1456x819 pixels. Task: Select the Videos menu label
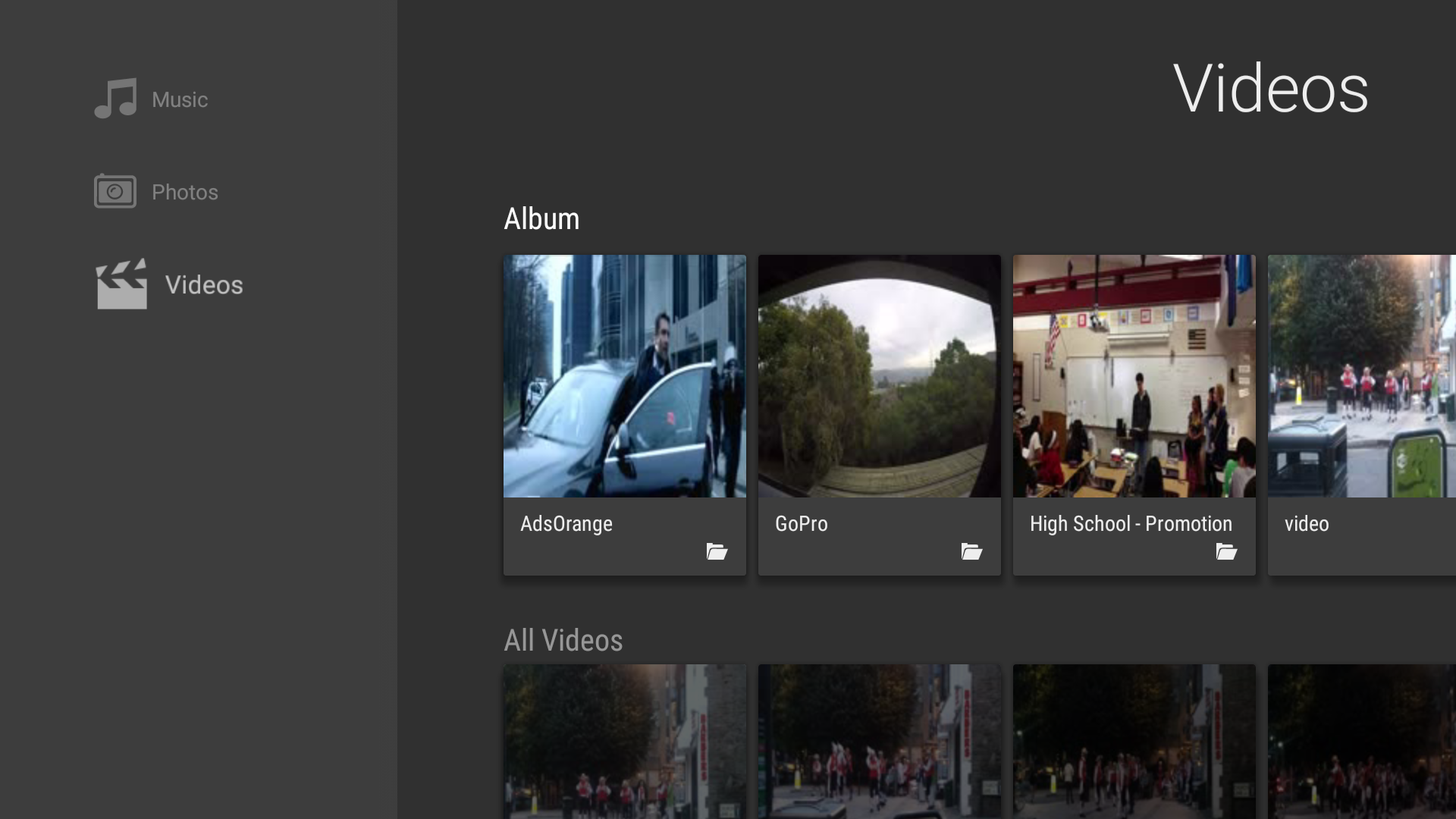click(204, 284)
